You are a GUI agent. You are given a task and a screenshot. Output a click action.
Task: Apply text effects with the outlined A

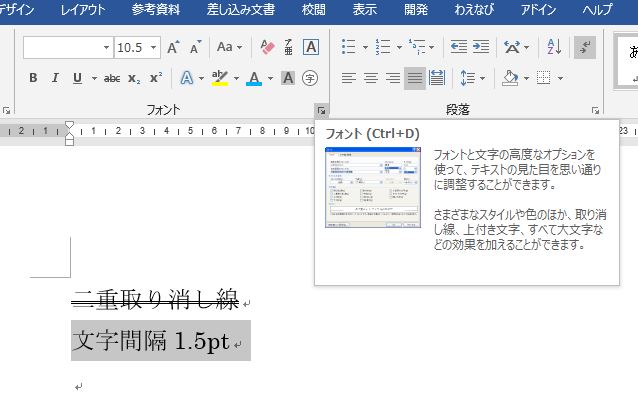[187, 78]
